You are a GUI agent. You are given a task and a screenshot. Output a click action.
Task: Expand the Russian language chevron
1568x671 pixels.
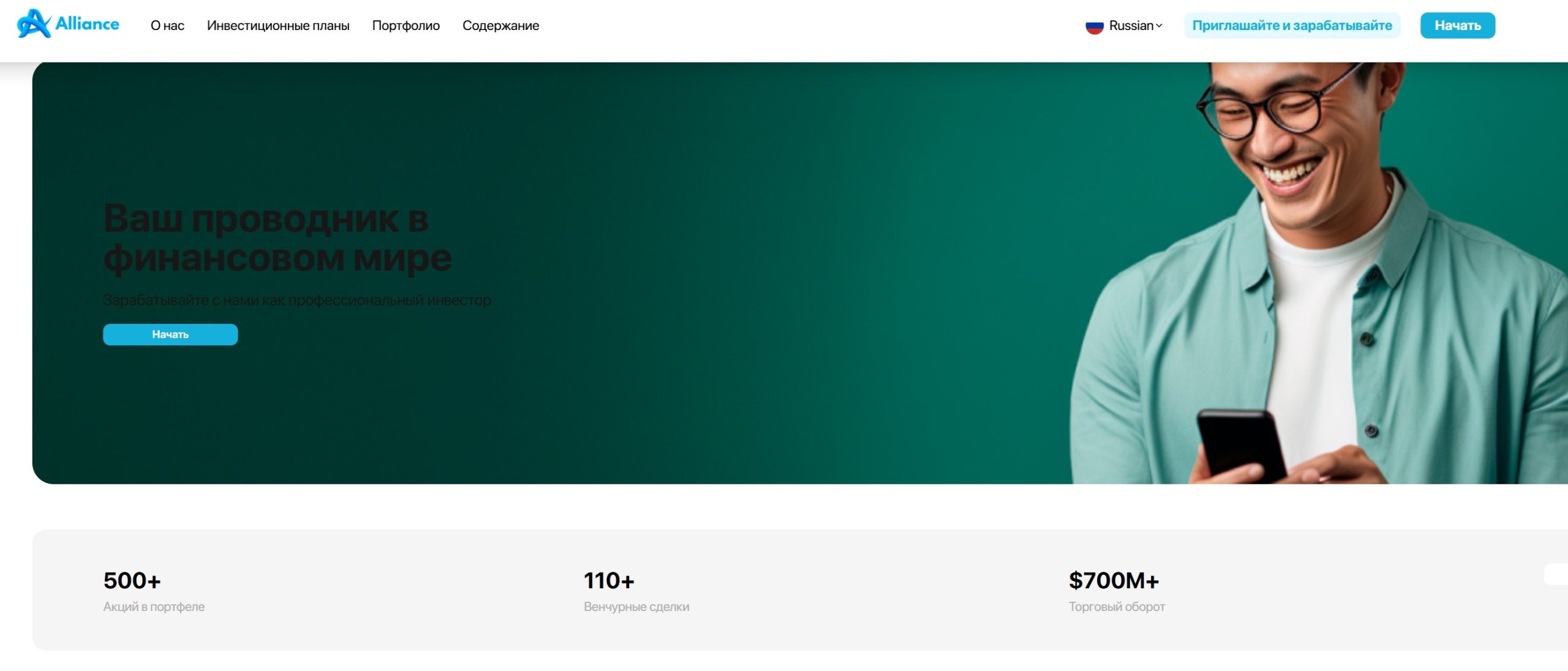point(1159,26)
